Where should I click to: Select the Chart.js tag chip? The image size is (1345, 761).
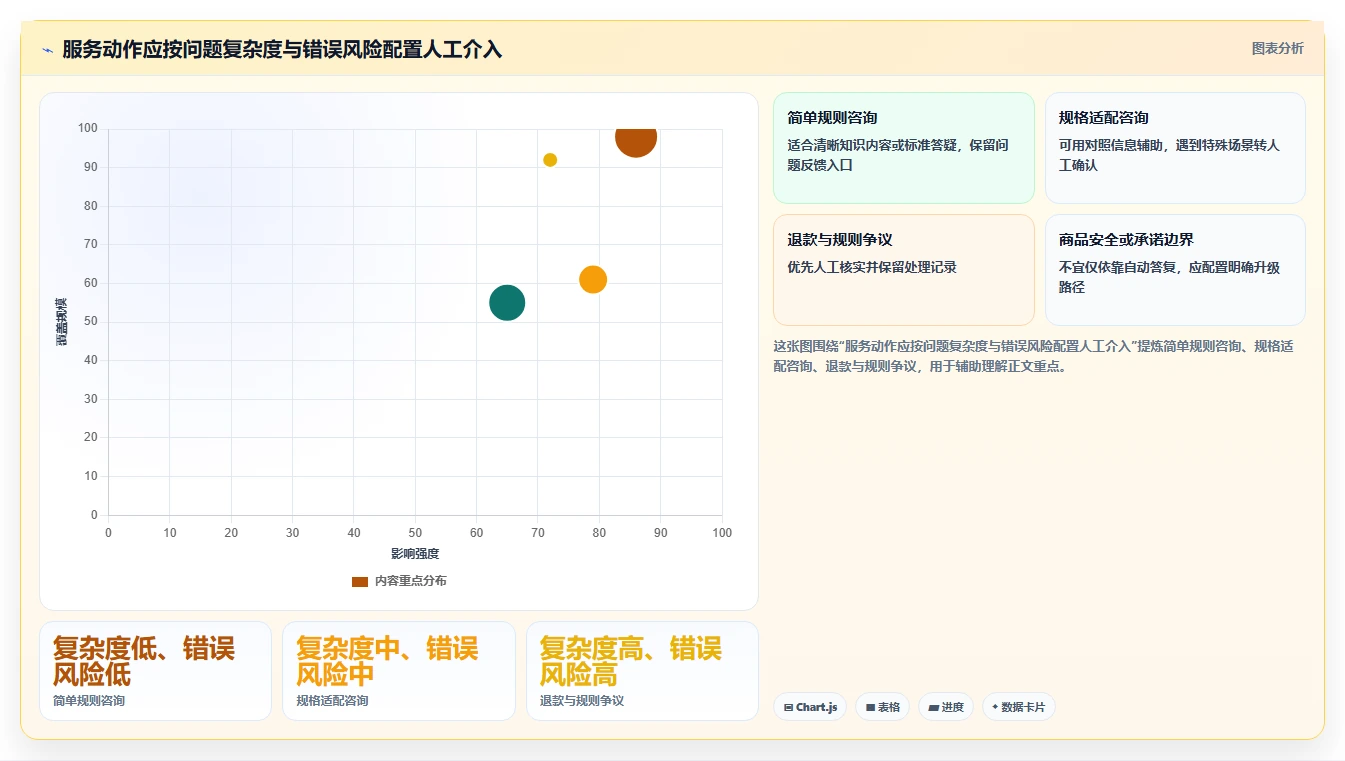(x=810, y=707)
